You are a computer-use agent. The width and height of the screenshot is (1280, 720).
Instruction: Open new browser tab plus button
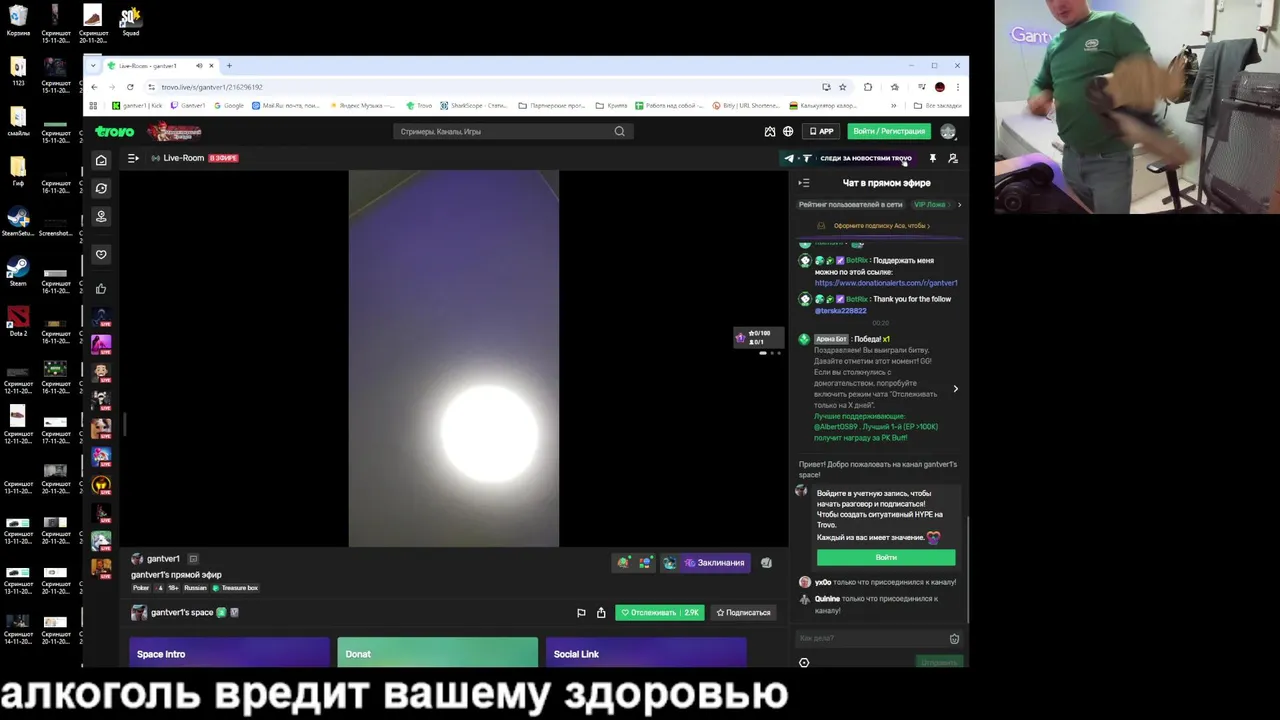tap(229, 66)
